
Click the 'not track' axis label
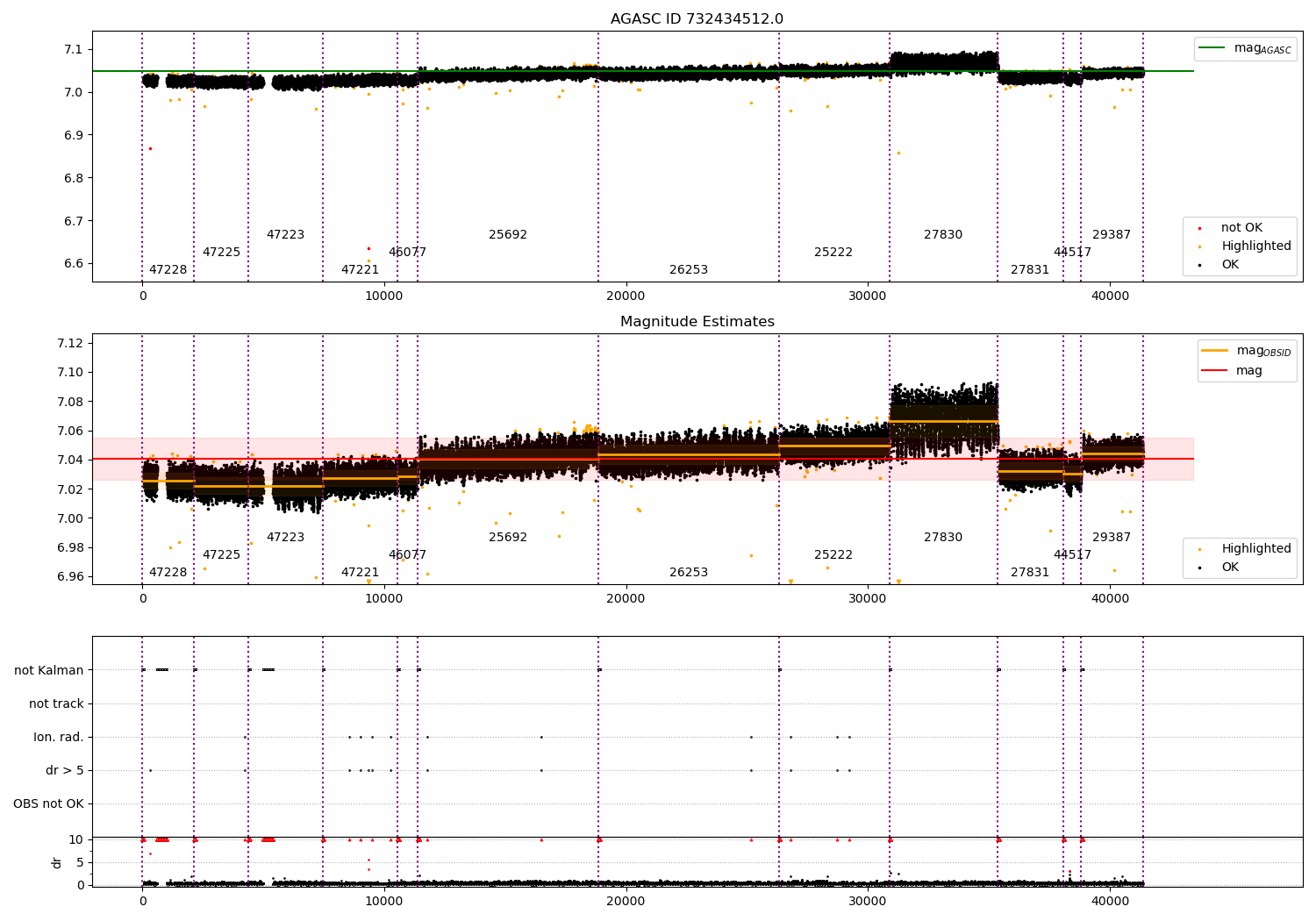56,703
